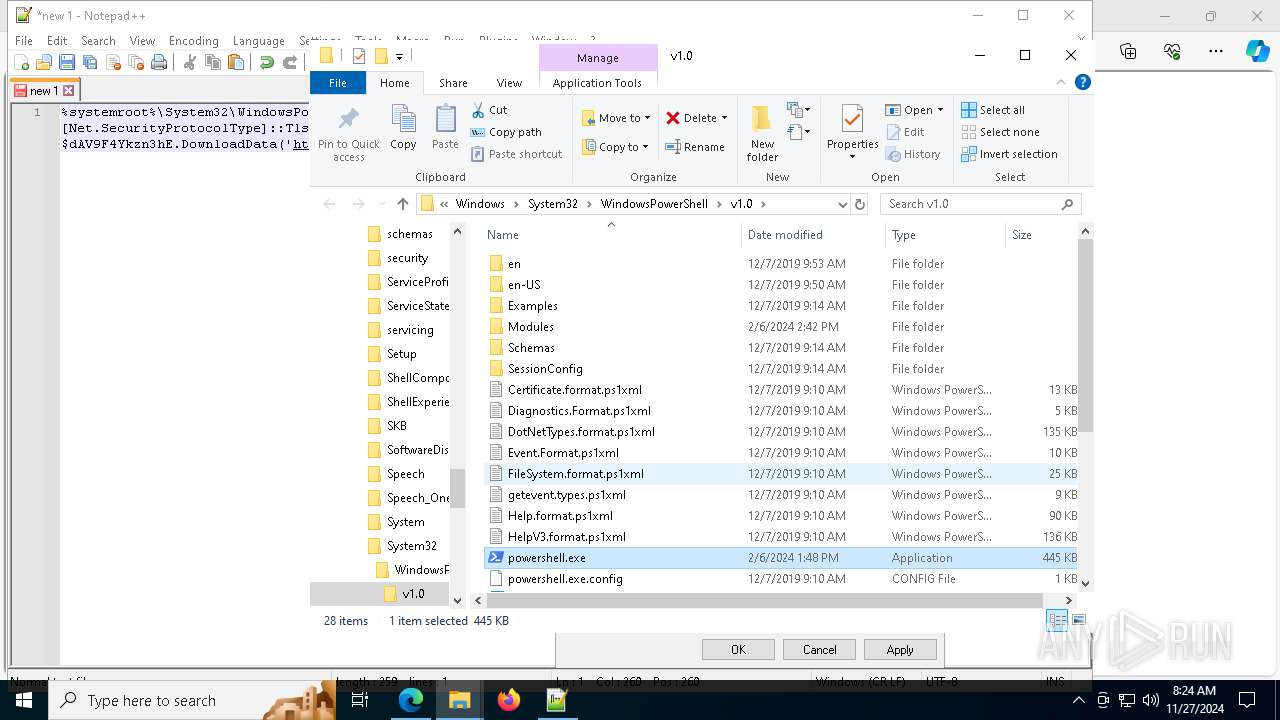Click large Copy button in Explorer ribbon
This screenshot has width=1280, height=720.
404,127
